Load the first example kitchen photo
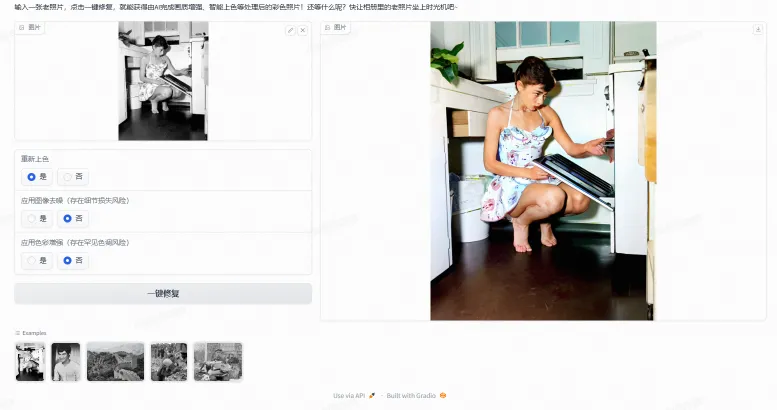The height and width of the screenshot is (410, 777). click(30, 362)
